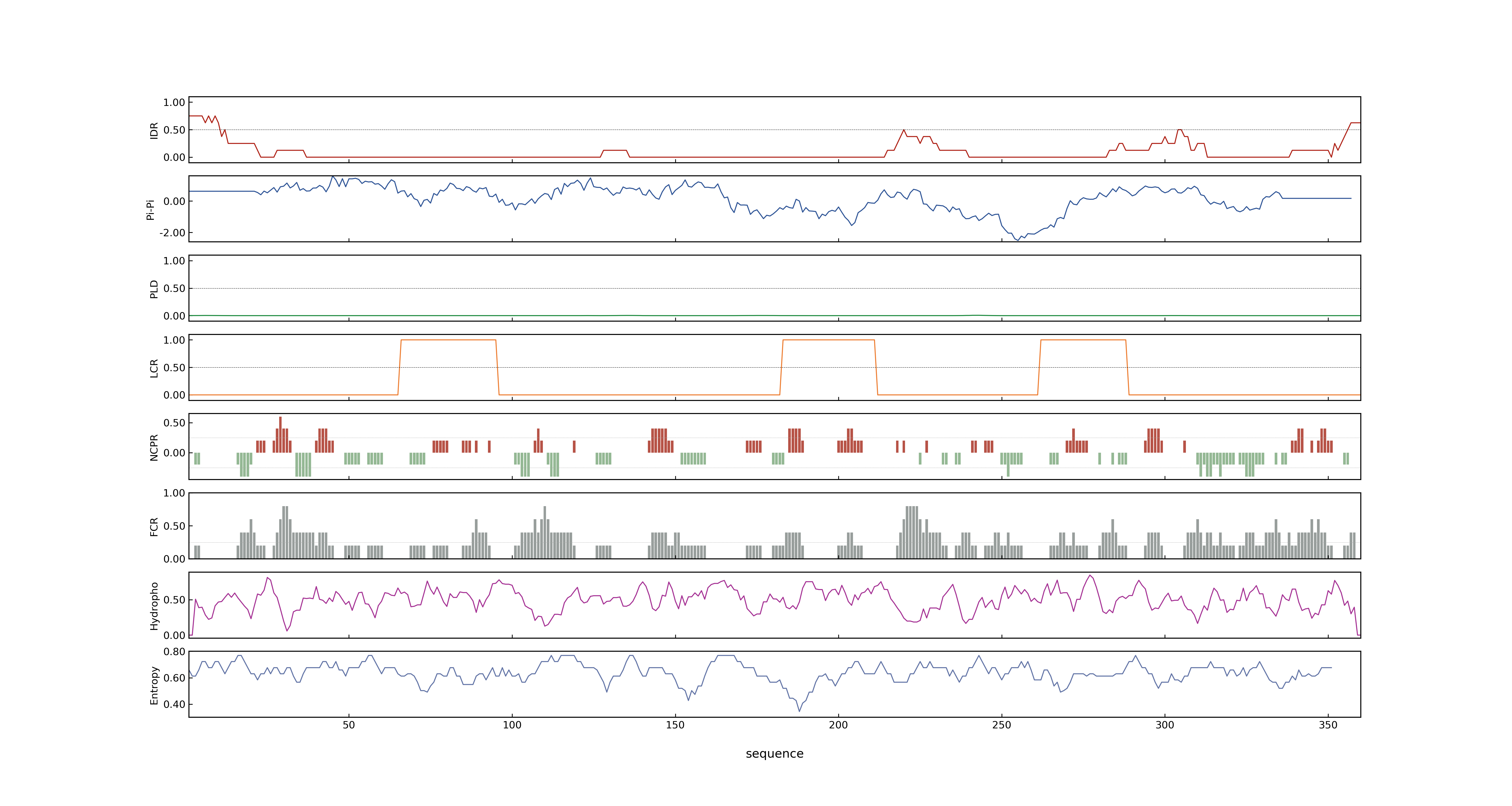Image resolution: width=1512 pixels, height=806 pixels.
Task: Click the 50 tick label on x-axis
Action: pos(349,725)
